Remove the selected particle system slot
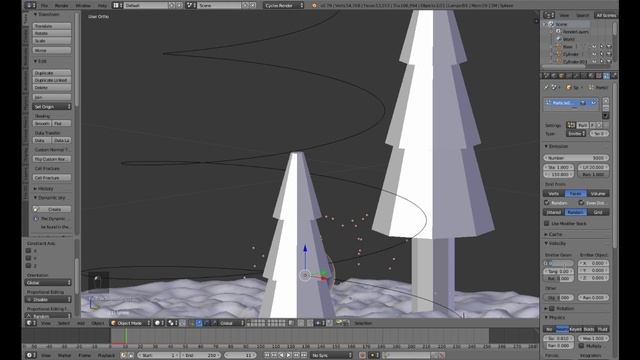The height and width of the screenshot is (360, 640). [606, 108]
